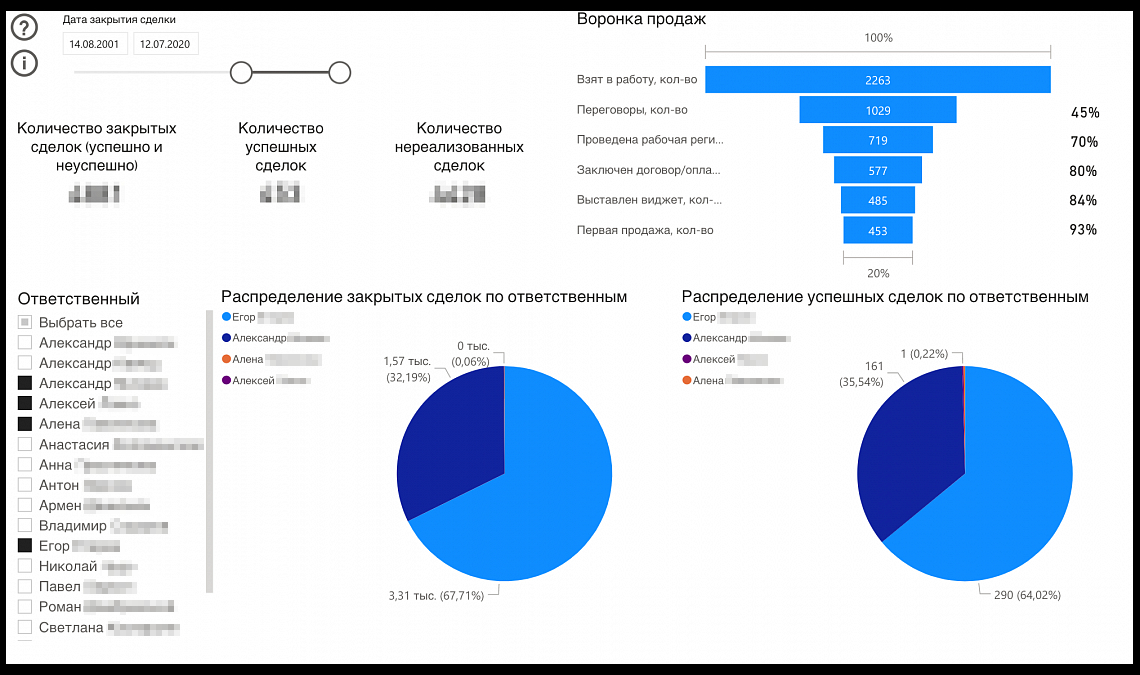Select the Взят в работу funnel bar 2263

[878, 80]
